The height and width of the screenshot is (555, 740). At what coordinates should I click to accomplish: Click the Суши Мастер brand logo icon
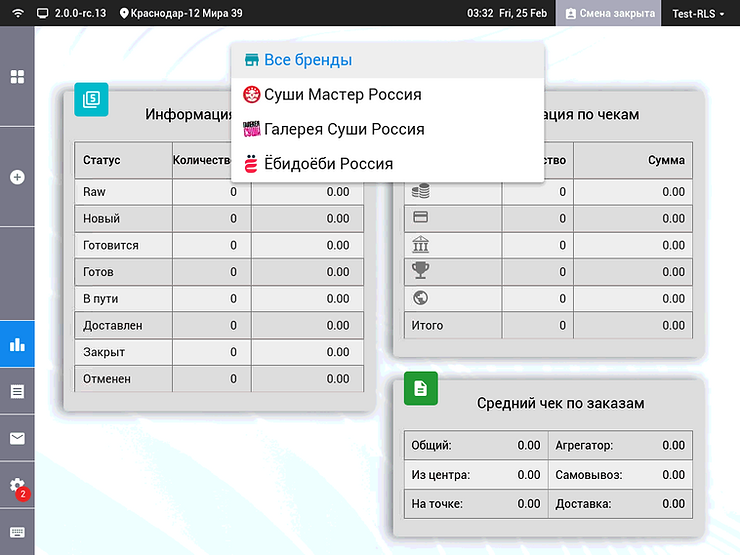252,94
